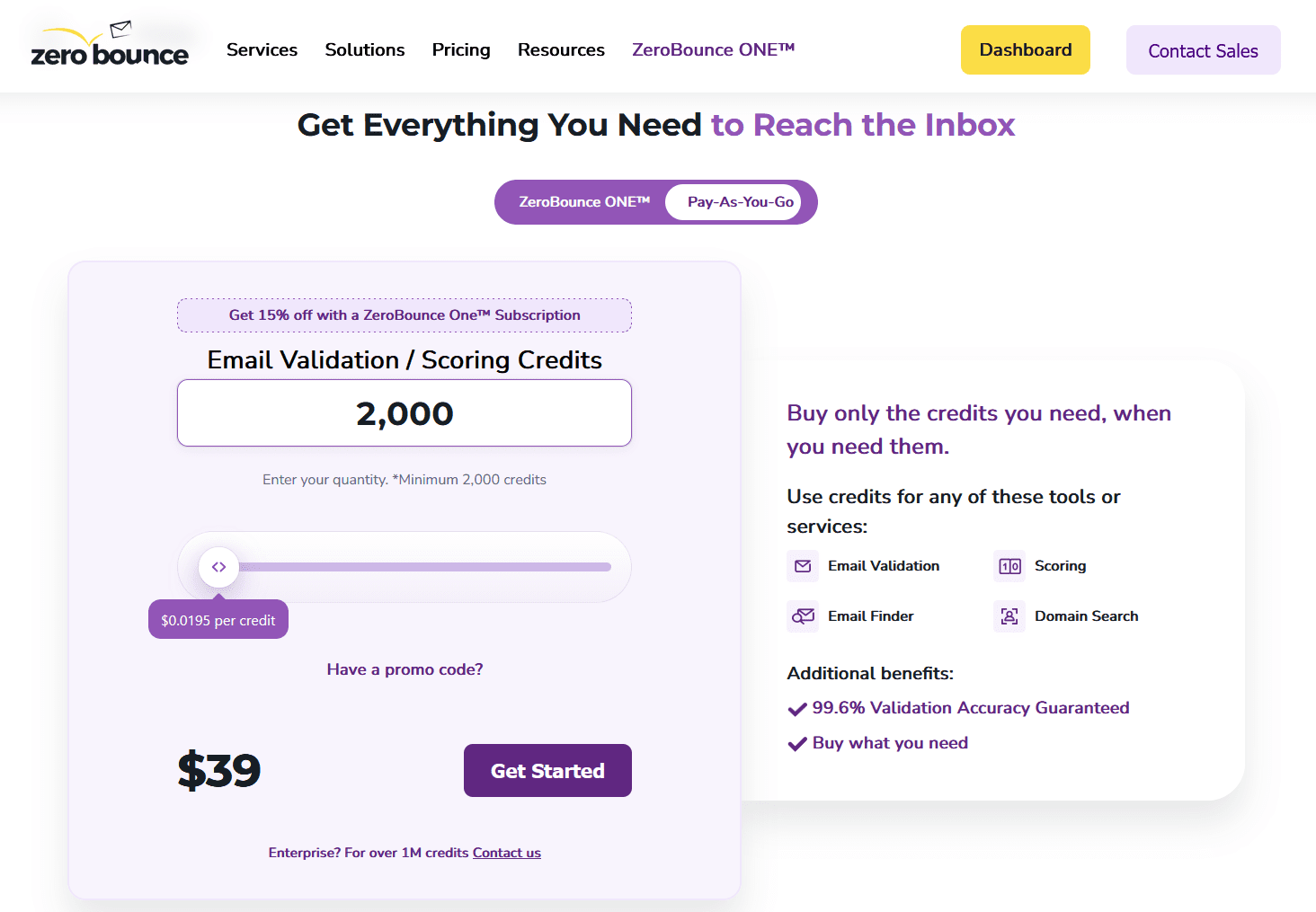Click the checkmark beside 99.6% Validation Accuracy
This screenshot has width=1316, height=912.
click(797, 709)
